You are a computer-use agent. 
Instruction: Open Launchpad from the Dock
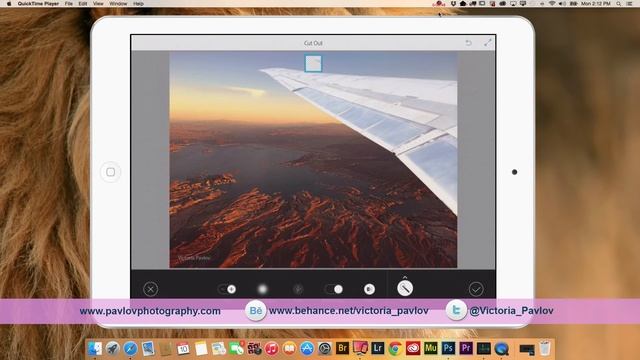(113, 348)
